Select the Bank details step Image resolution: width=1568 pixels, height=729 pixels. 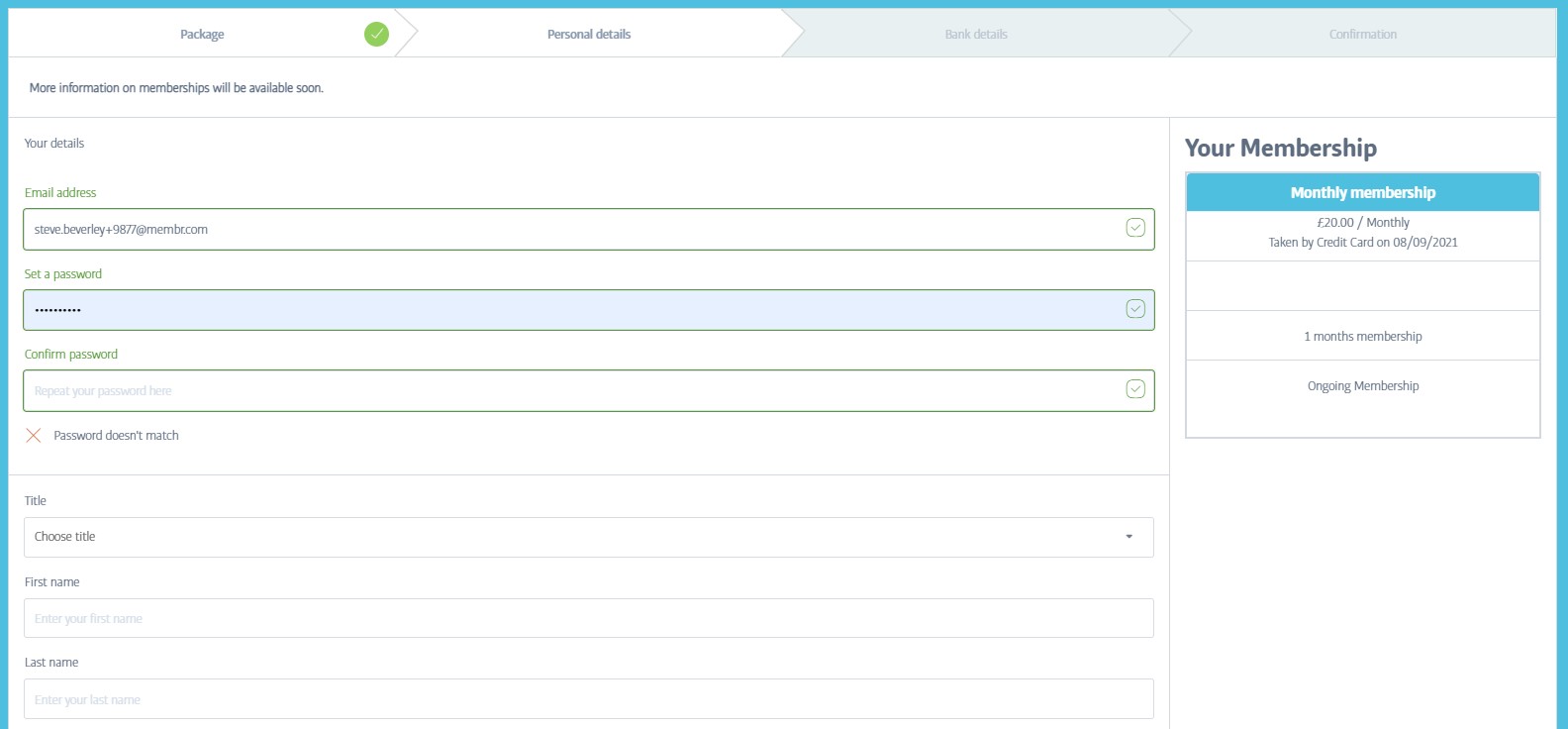(x=976, y=35)
